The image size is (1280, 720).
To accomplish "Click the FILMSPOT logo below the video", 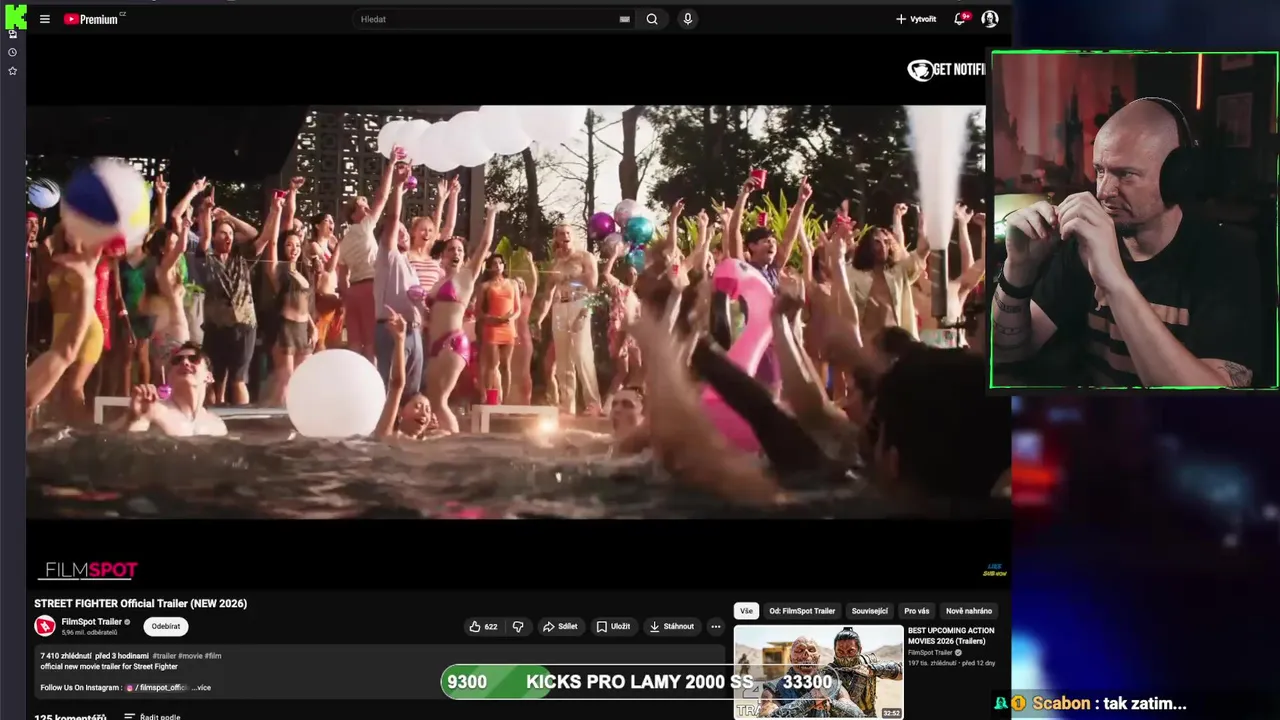I will pos(88,570).
